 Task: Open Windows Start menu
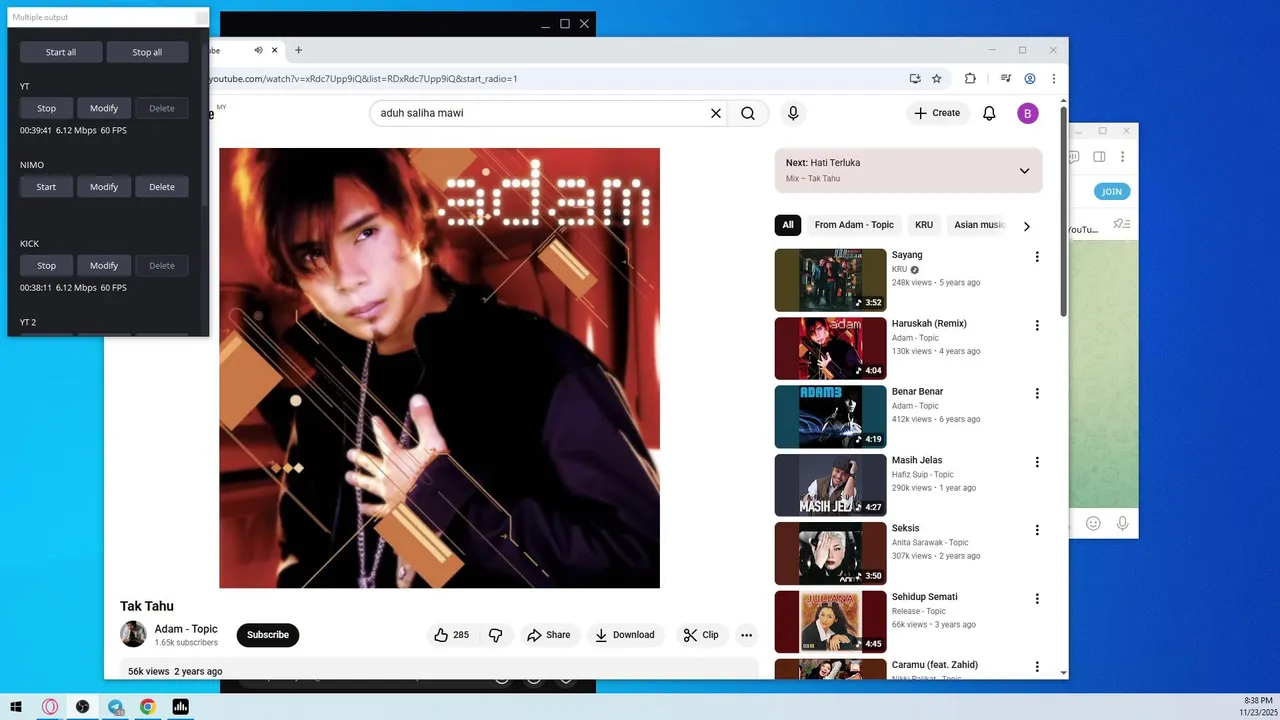click(16, 707)
